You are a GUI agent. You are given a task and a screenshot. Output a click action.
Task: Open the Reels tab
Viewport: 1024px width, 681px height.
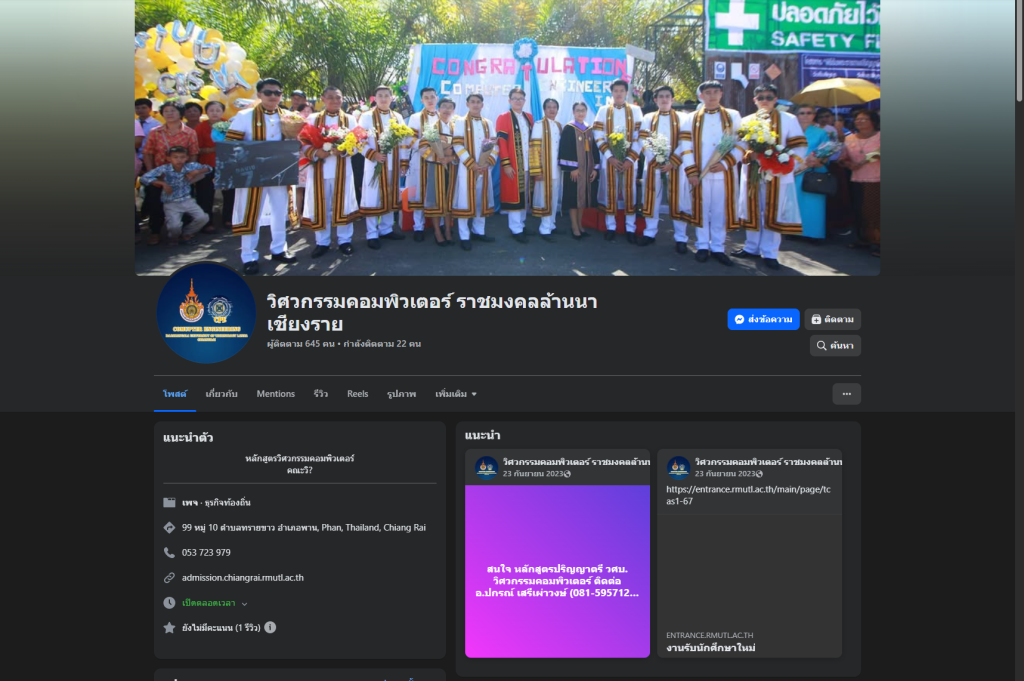(x=357, y=394)
